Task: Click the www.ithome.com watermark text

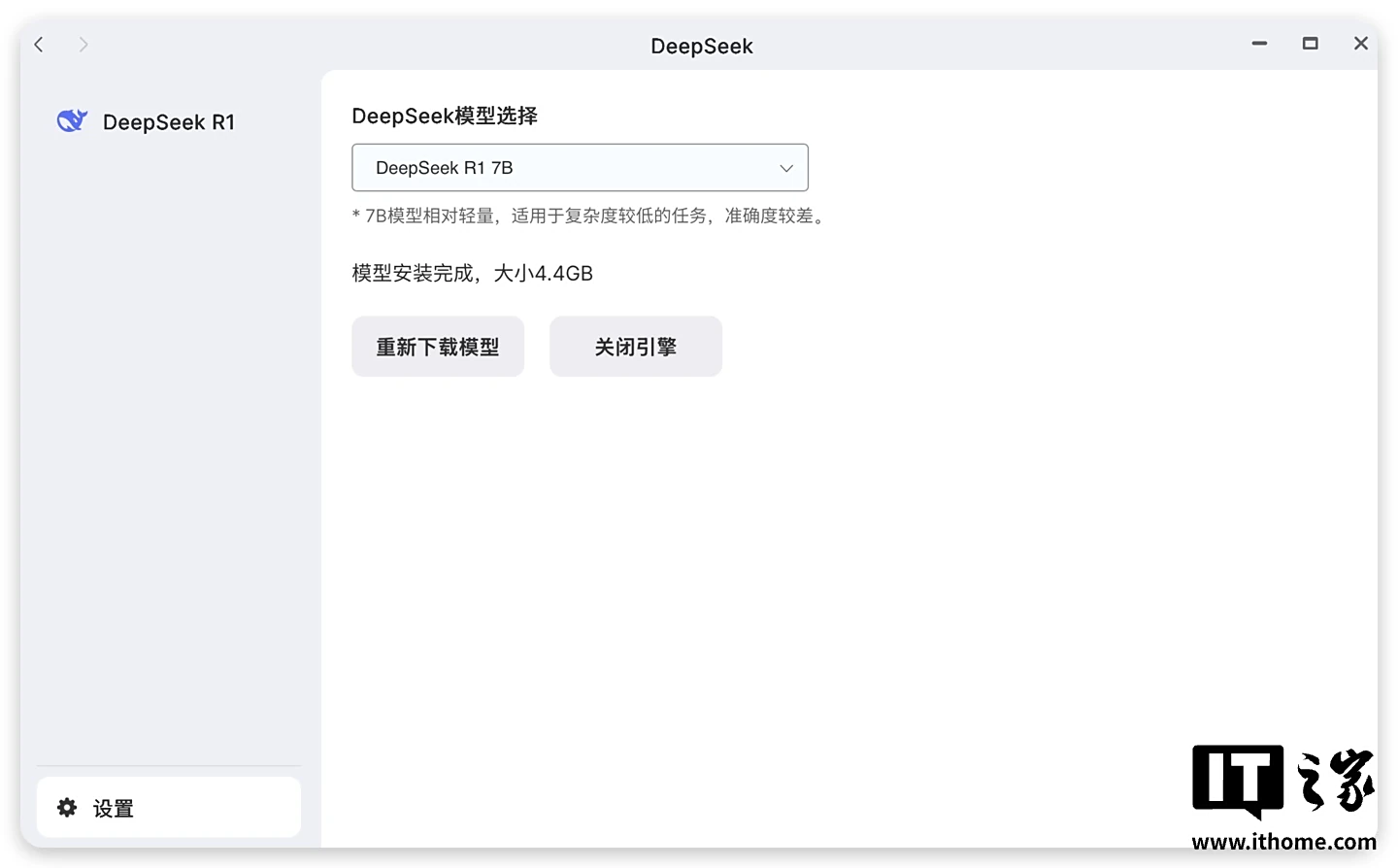Action: [1283, 842]
